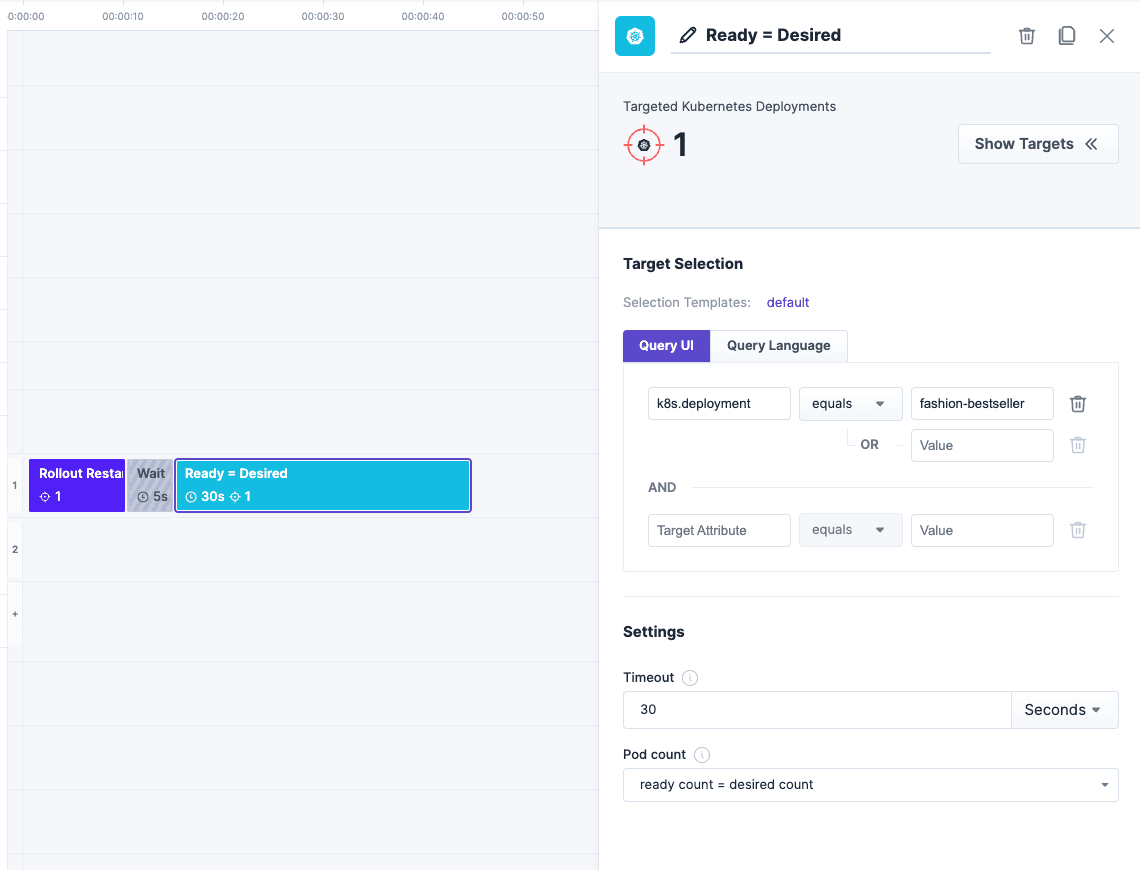Select the Ready = Desired timeline block

coord(322,485)
